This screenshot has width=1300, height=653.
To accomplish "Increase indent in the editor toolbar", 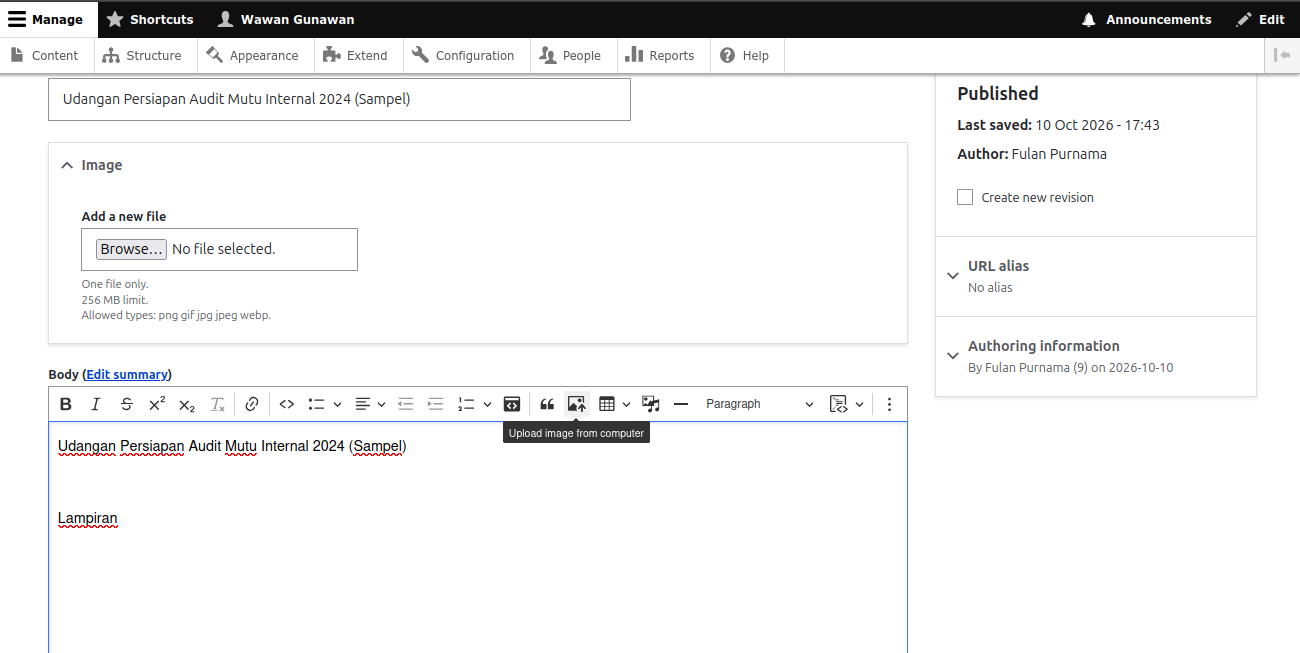I will (436, 404).
